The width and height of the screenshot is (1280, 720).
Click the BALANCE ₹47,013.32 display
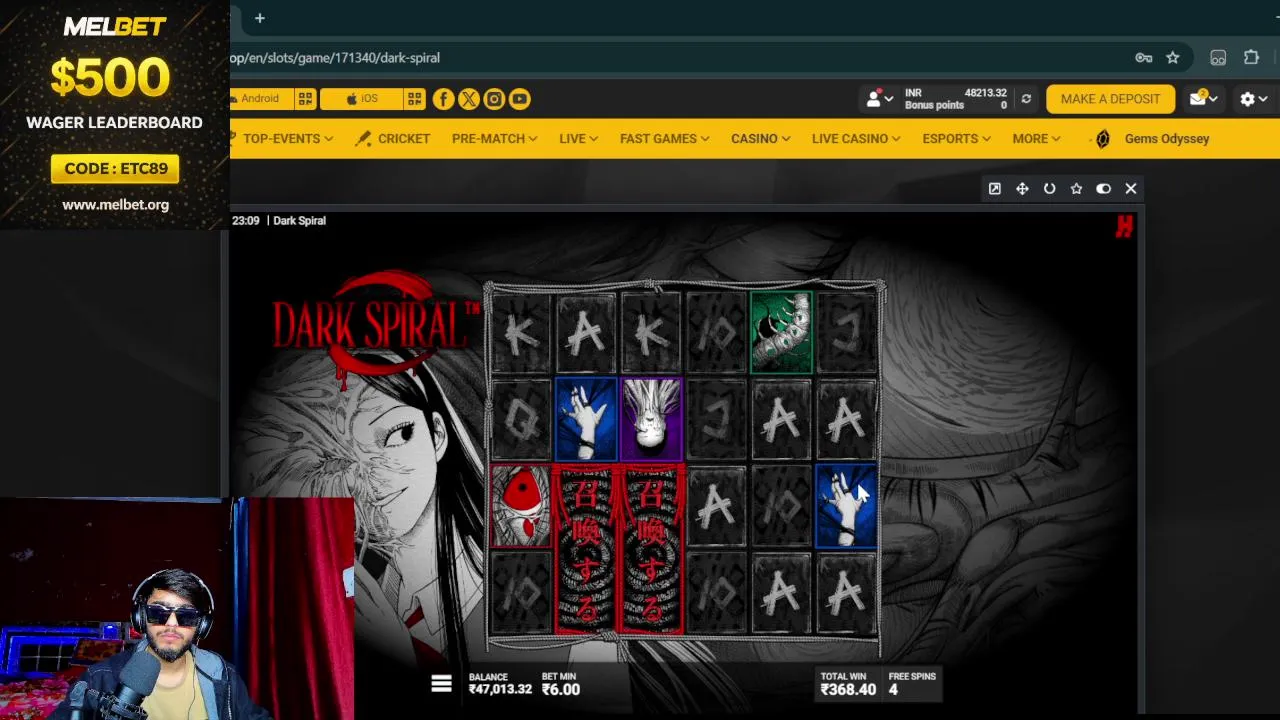pyautogui.click(x=500, y=684)
